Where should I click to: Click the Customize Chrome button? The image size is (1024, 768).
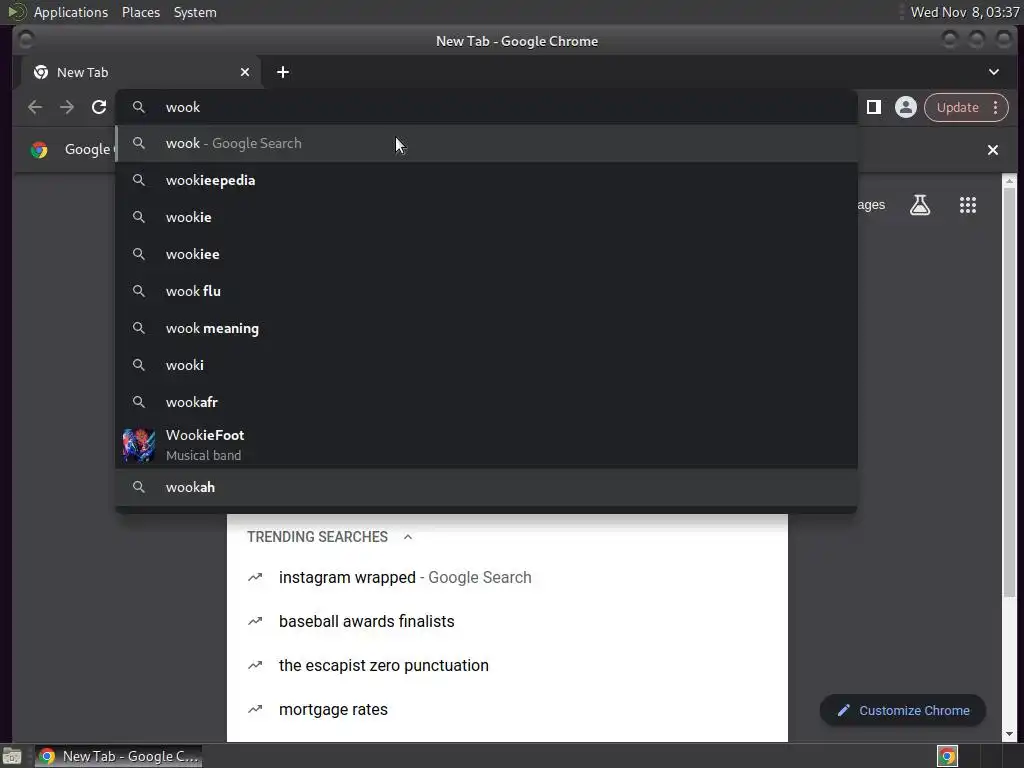pos(903,711)
